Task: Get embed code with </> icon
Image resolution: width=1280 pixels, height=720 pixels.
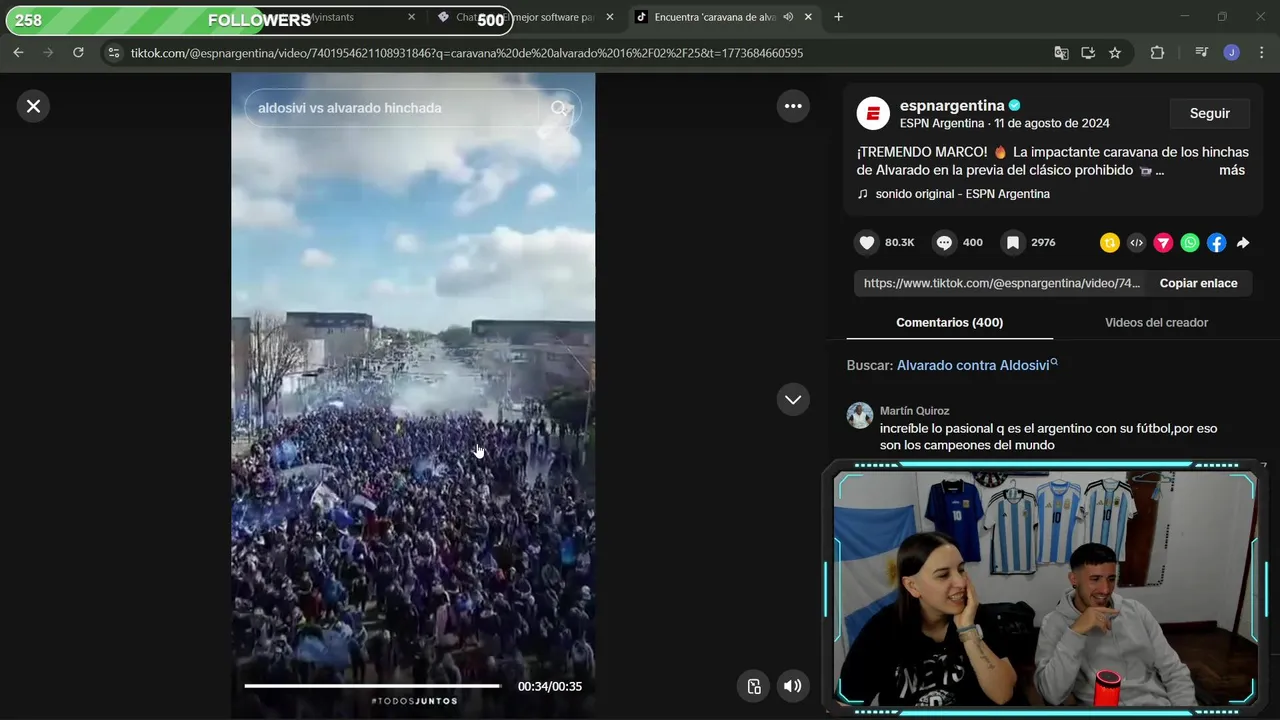Action: [x=1136, y=242]
